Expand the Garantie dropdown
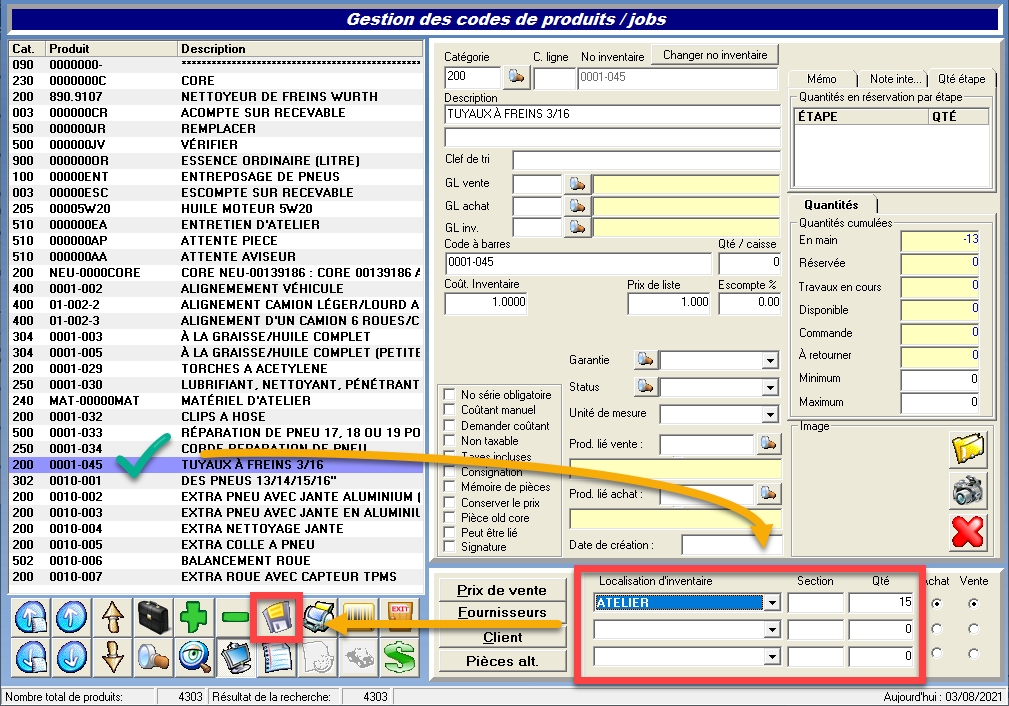The image size is (1009, 706). 770,360
